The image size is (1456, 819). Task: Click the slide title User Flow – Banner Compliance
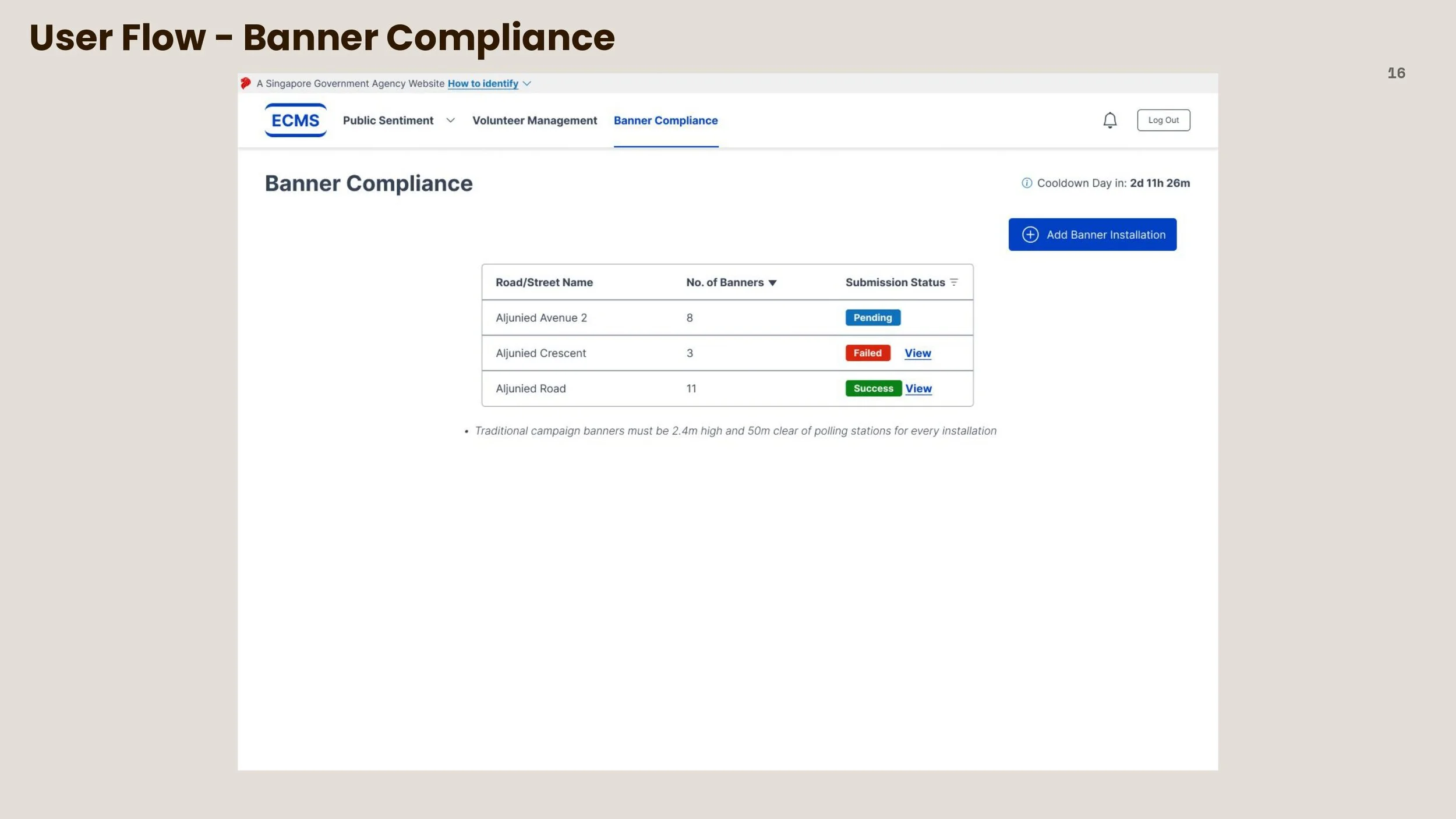(x=322, y=37)
